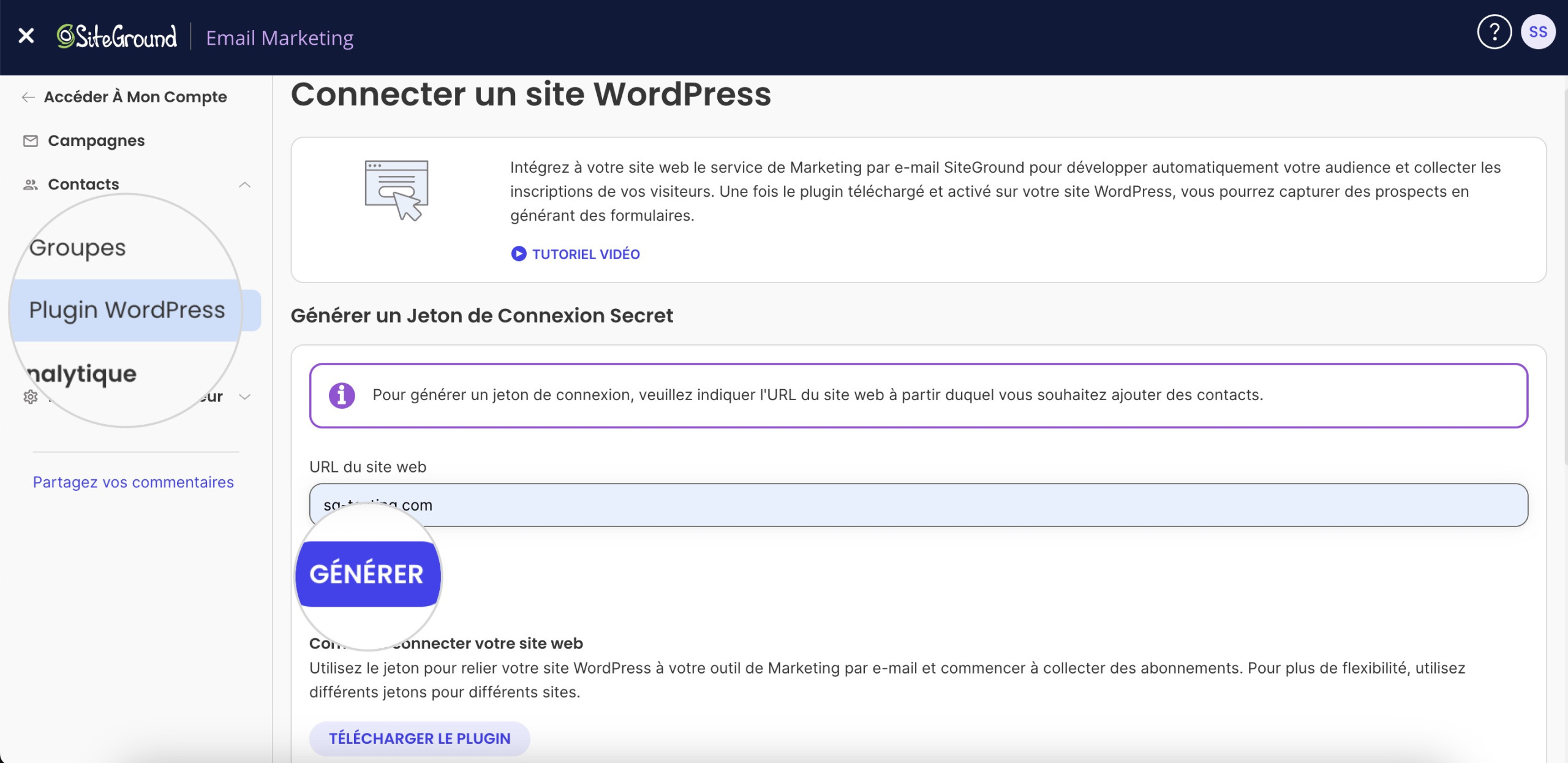This screenshot has width=1568, height=763.
Task: Open Partagez vos commentaires link
Action: coord(134,482)
